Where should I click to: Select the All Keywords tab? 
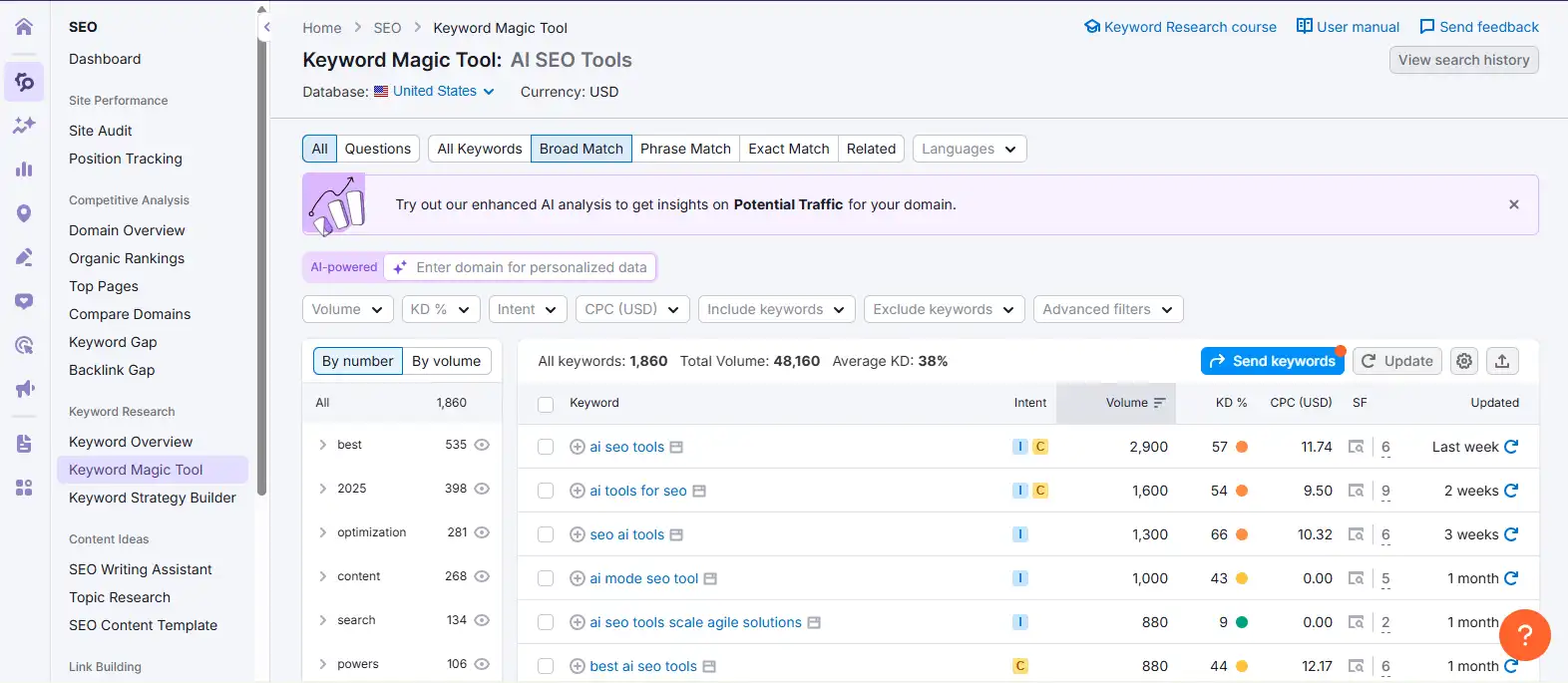click(x=480, y=149)
